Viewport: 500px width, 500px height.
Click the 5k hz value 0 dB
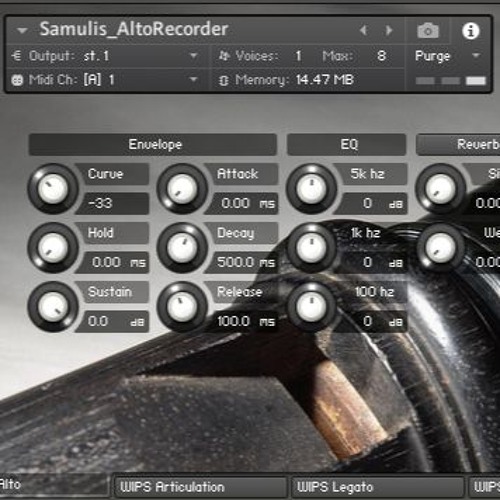click(x=372, y=203)
